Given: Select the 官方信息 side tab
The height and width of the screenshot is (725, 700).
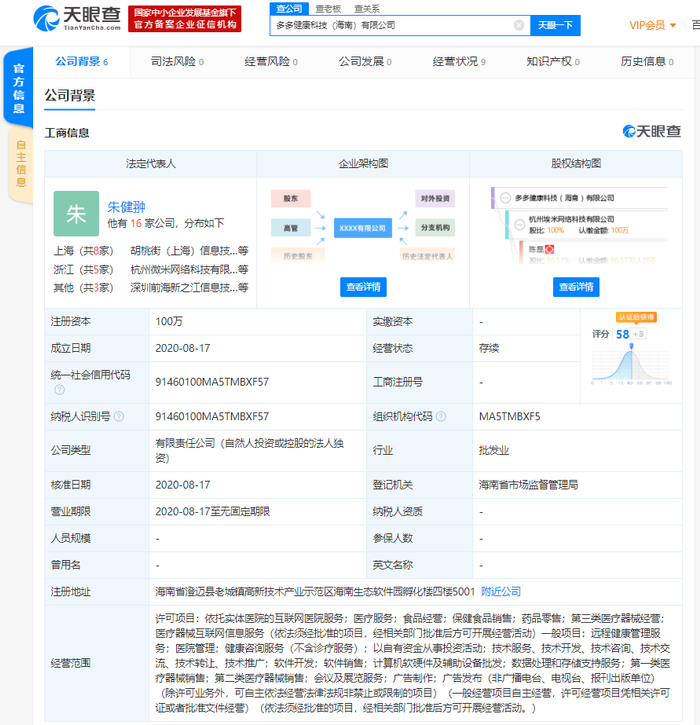Looking at the screenshot, I should click(x=18, y=88).
